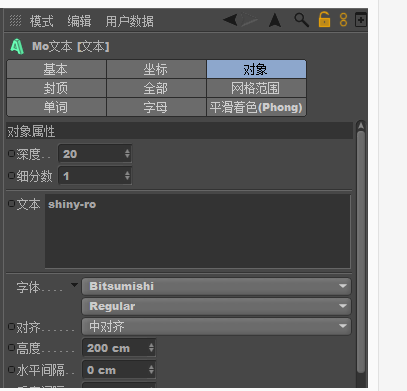Screen dimensions: 407x391
Task: Open the 模式 menu
Action: click(x=41, y=21)
